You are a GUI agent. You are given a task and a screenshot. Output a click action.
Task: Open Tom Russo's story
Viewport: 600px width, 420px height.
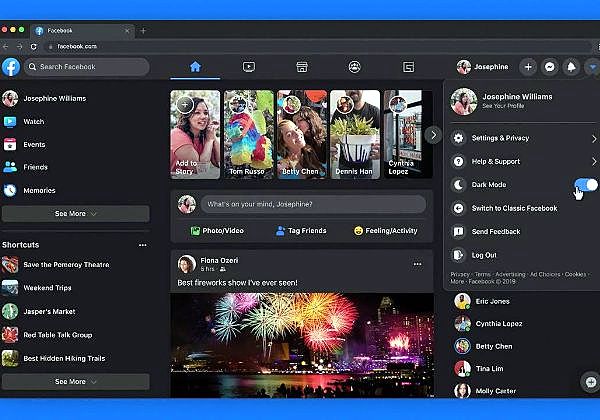click(x=248, y=134)
